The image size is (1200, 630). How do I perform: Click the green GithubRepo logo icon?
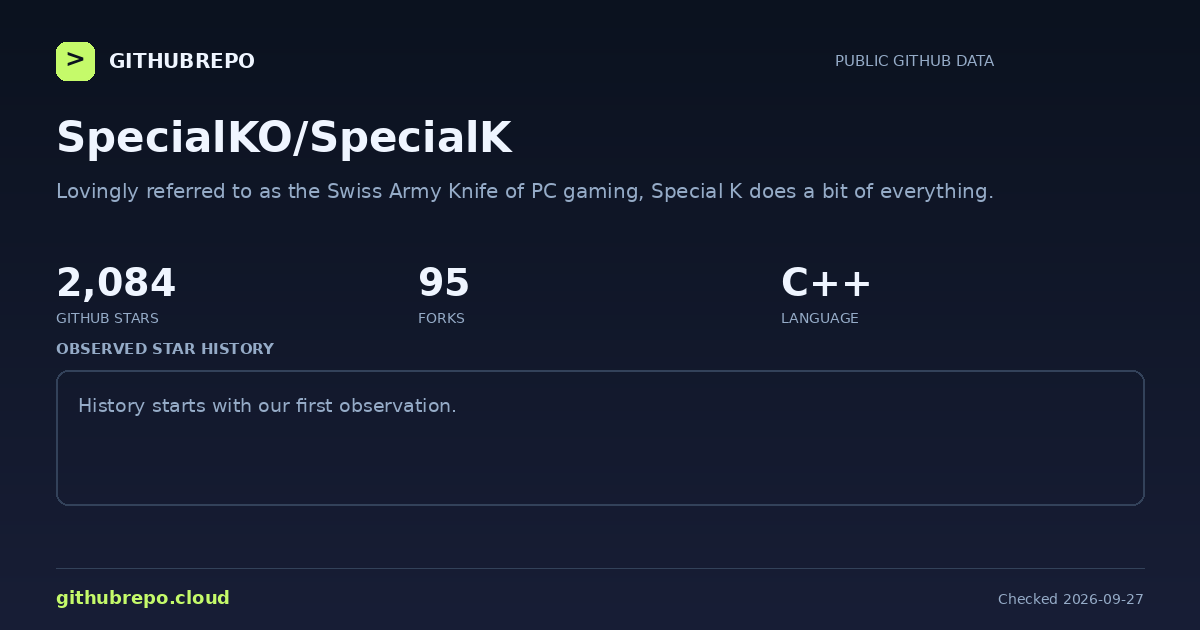click(x=75, y=61)
